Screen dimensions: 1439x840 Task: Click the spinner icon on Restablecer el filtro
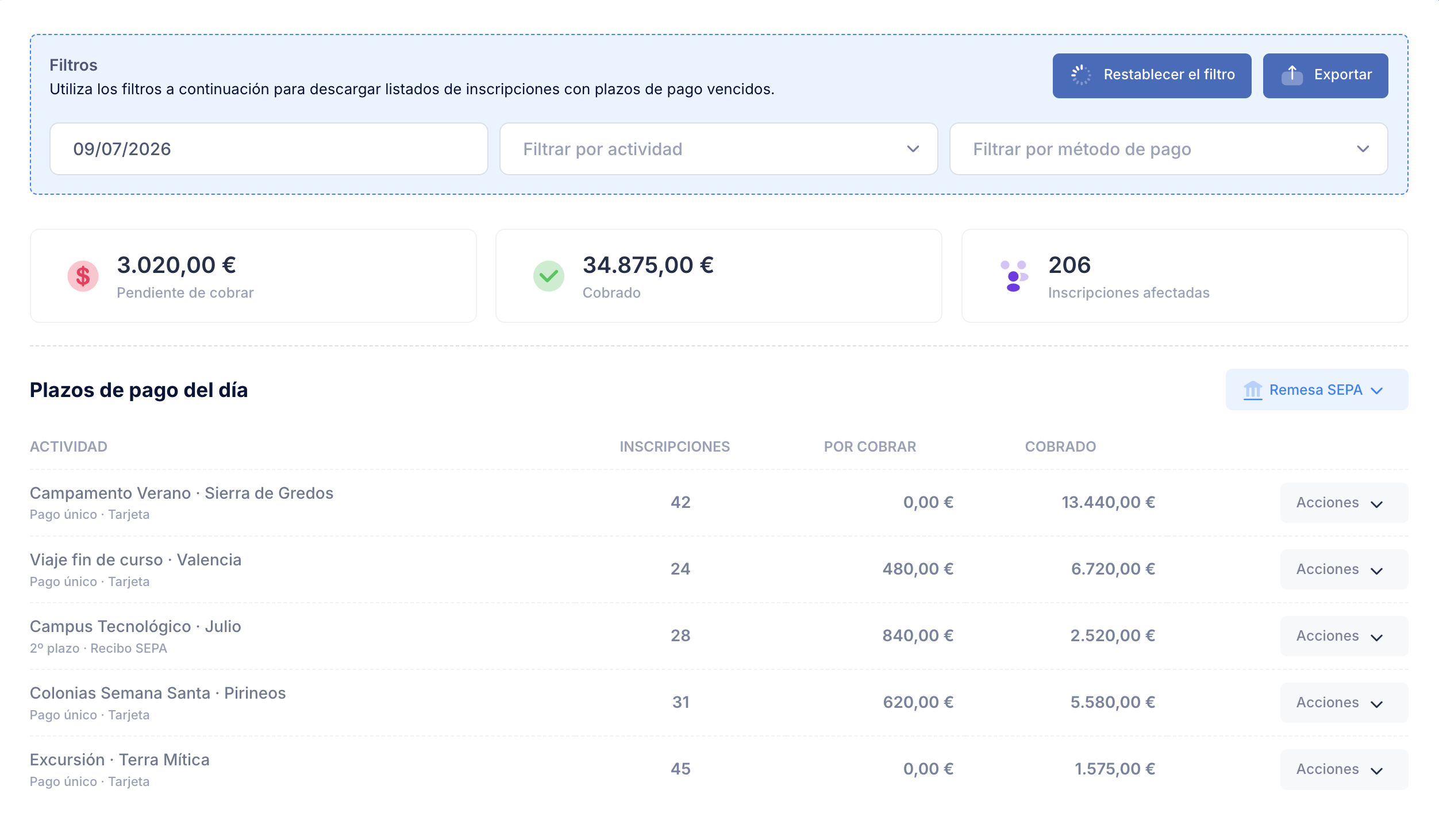pos(1080,75)
